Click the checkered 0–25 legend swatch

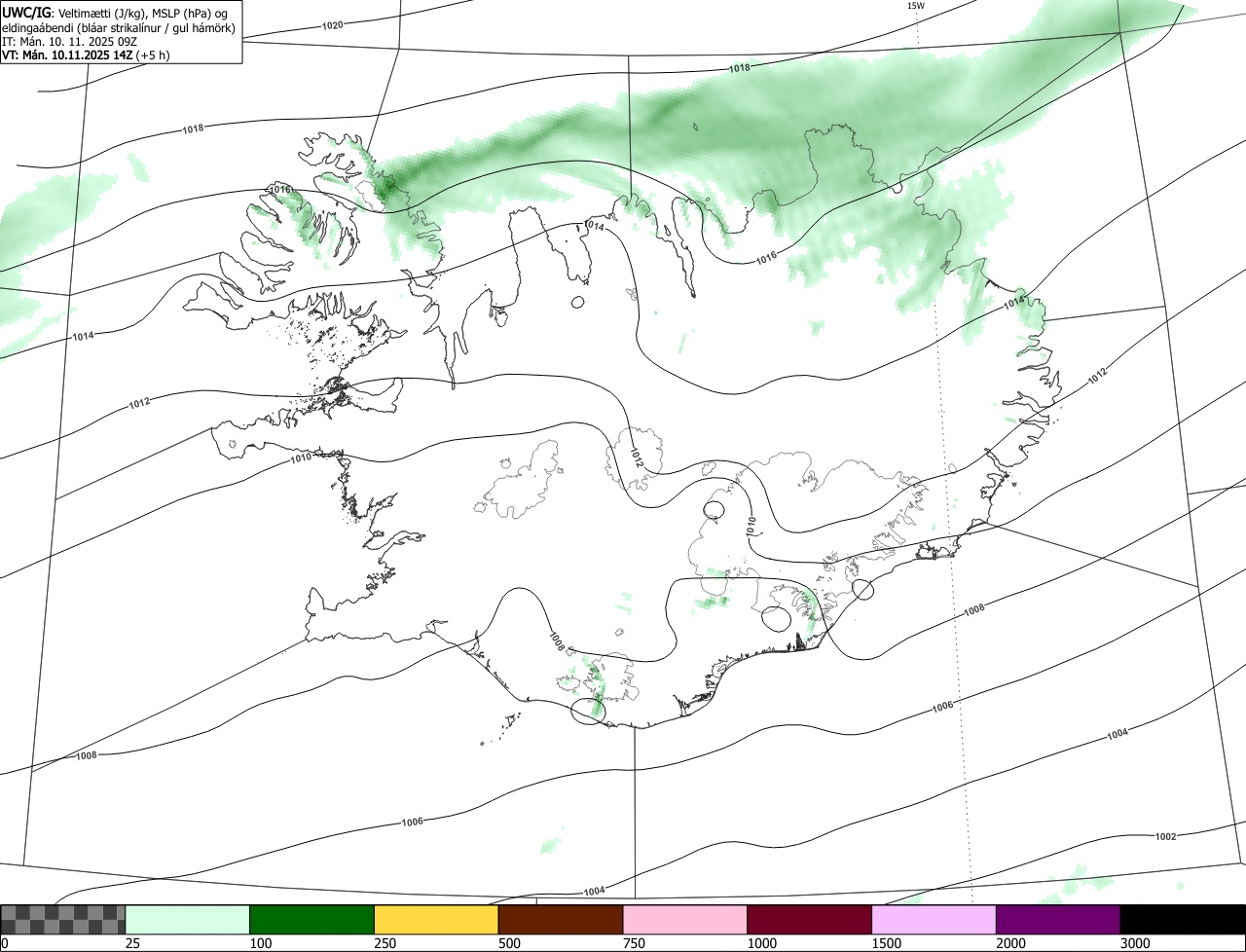click(x=63, y=920)
